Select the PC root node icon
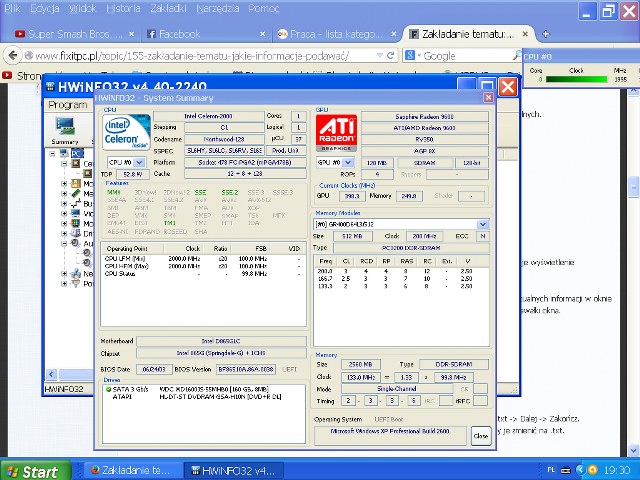Image resolution: width=640 pixels, height=480 pixels. tap(64, 153)
